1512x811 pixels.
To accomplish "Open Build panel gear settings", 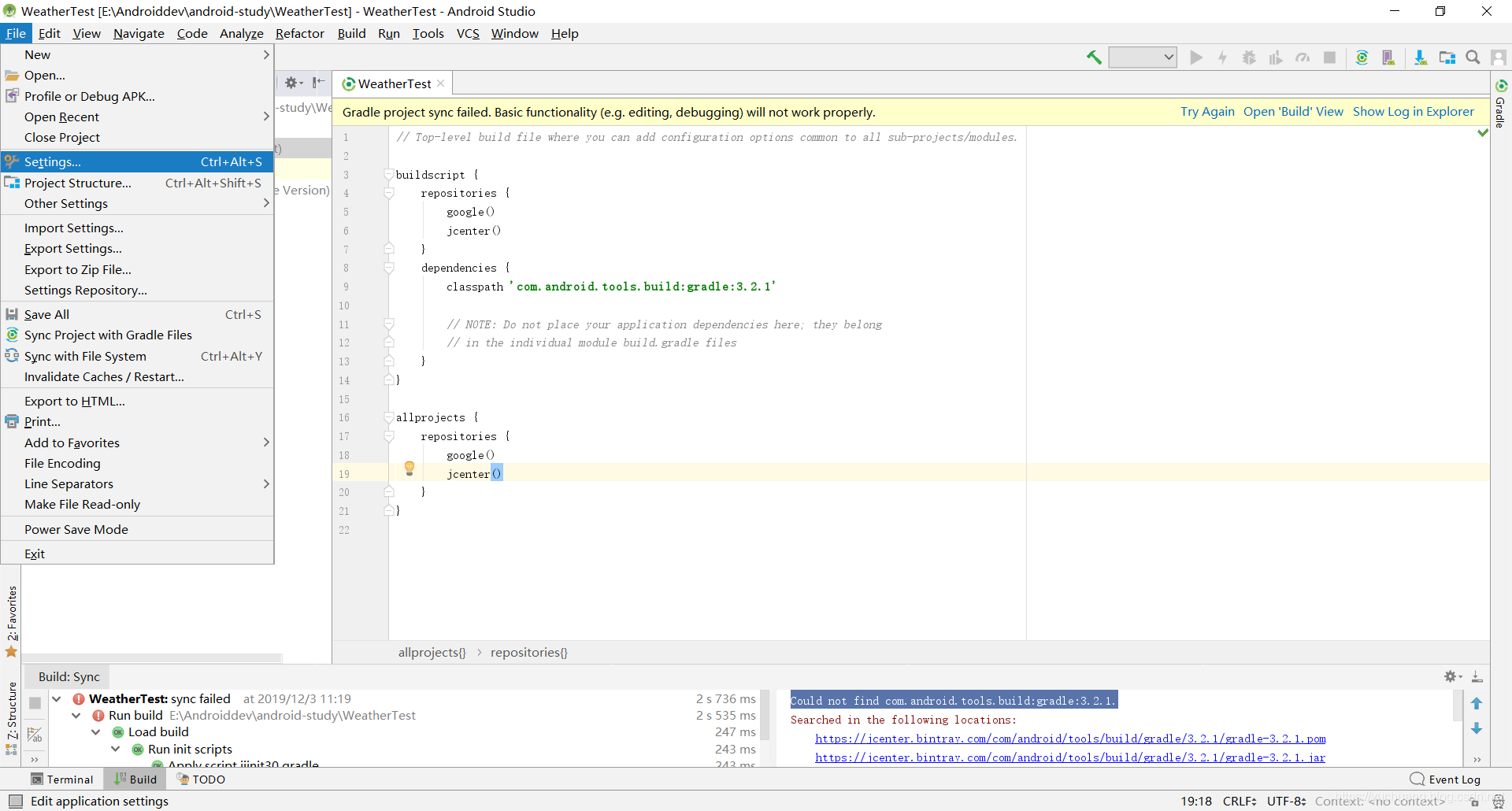I will click(x=1452, y=676).
